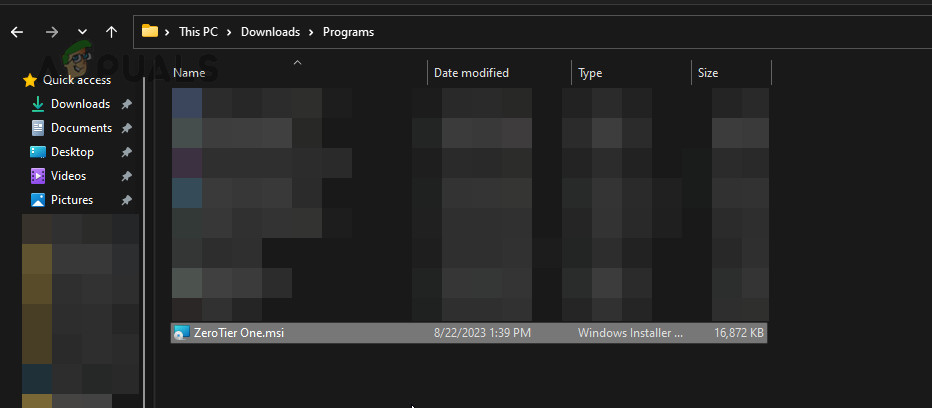Click the Windows Installer type cell
The height and width of the screenshot is (408, 932).
[631, 333]
